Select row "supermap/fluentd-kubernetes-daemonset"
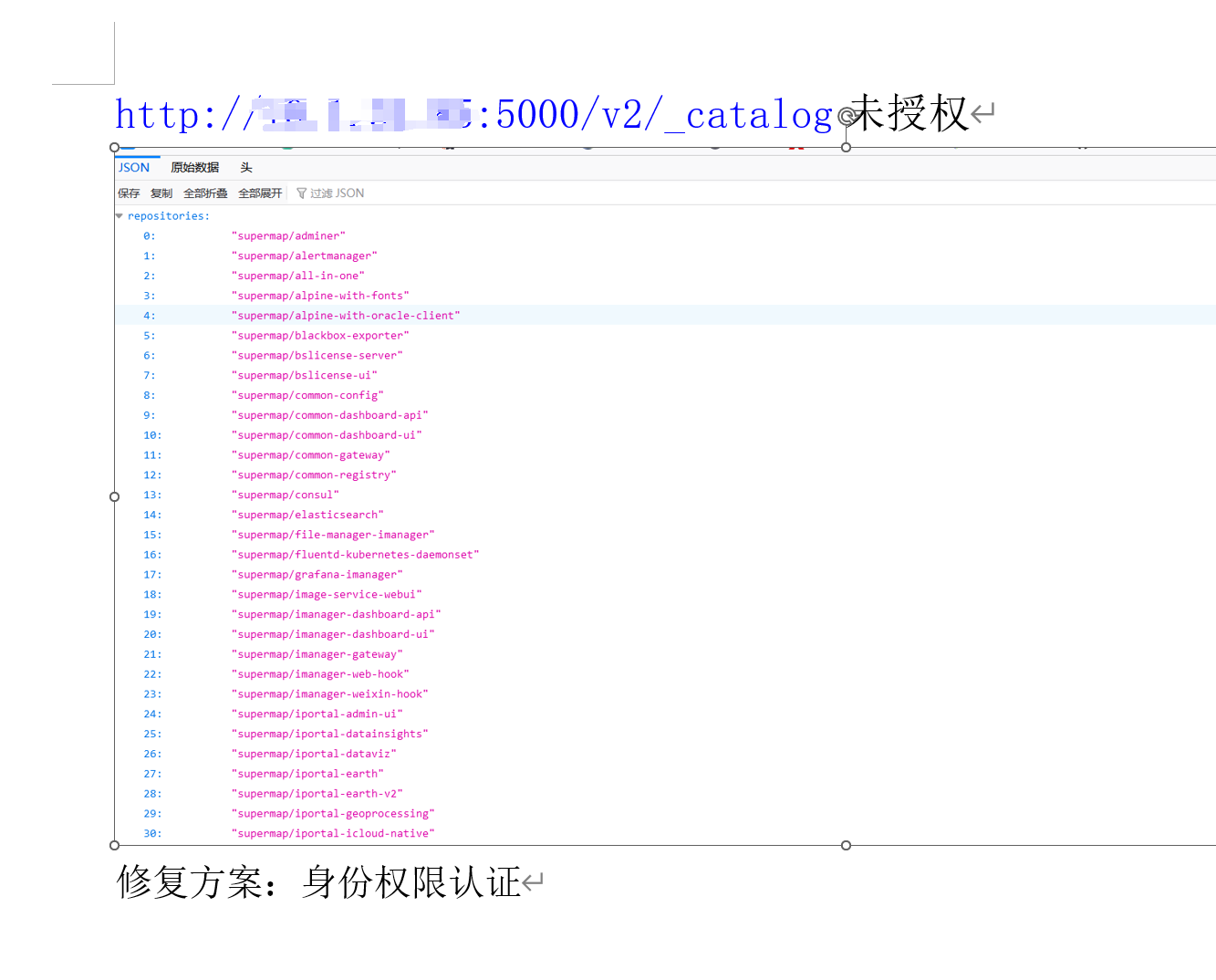The image size is (1216, 980). [x=665, y=555]
